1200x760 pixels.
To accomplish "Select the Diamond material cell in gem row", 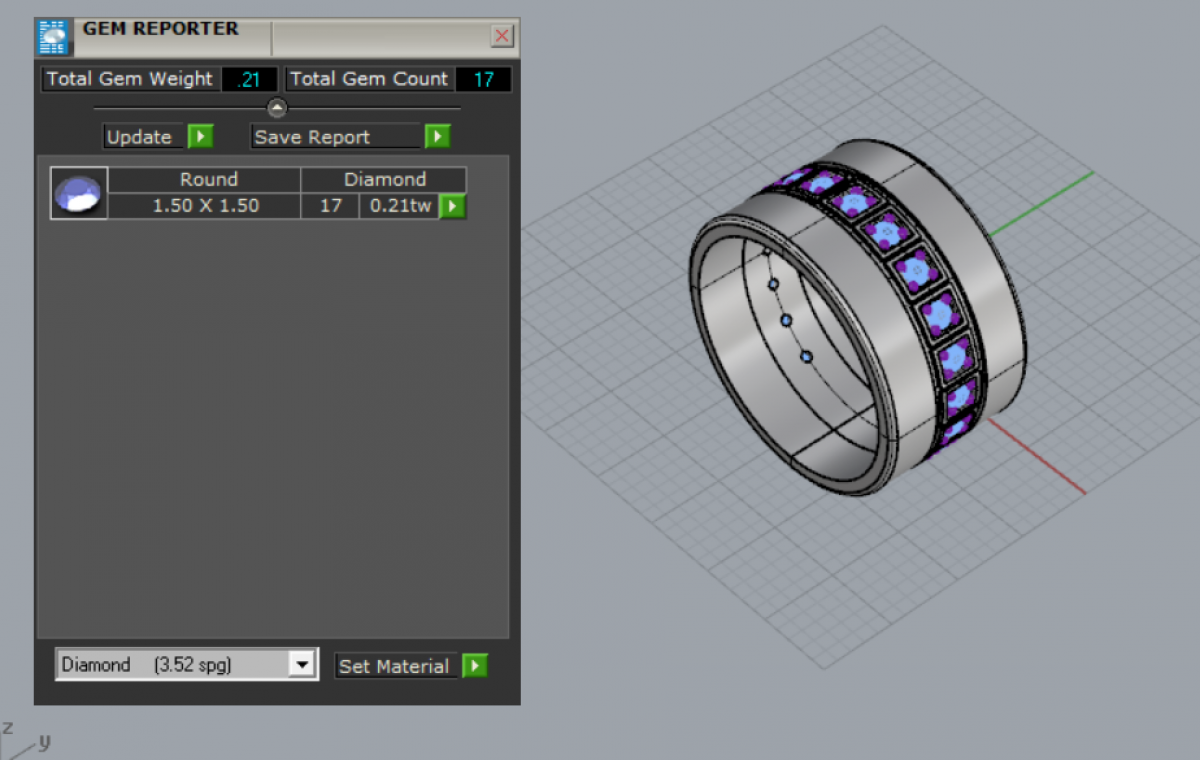I will pyautogui.click(x=385, y=180).
